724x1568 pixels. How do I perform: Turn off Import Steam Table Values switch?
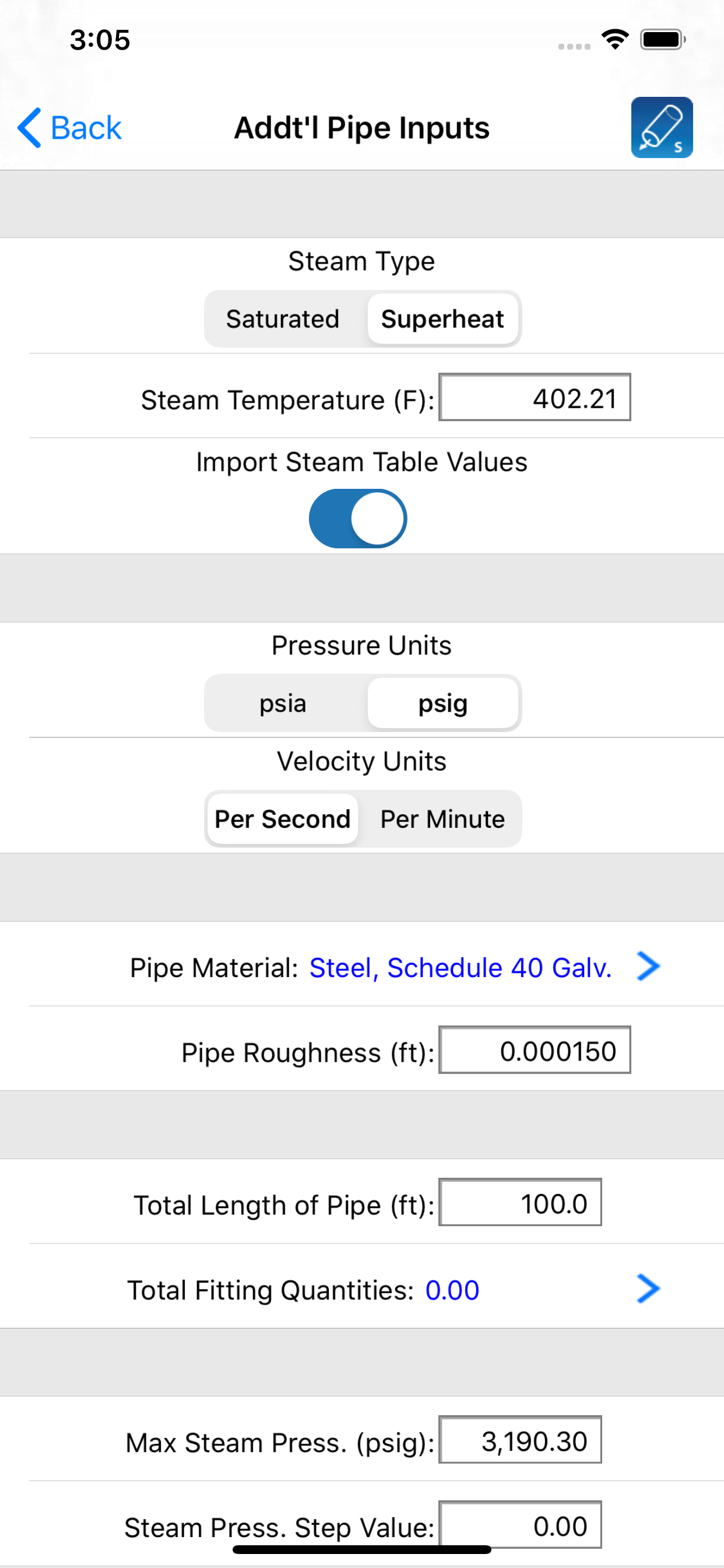click(x=358, y=518)
